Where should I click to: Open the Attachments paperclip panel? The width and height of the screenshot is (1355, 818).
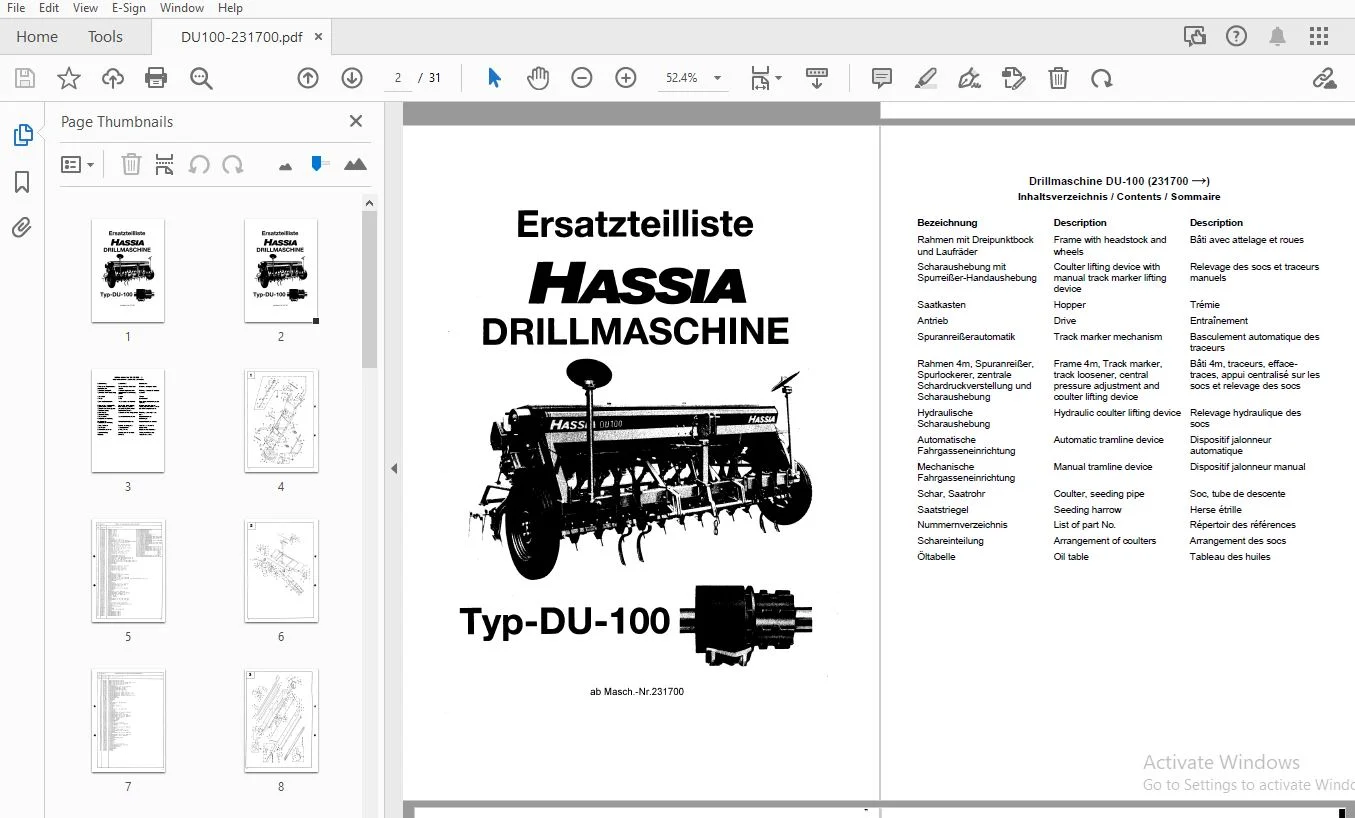click(22, 228)
